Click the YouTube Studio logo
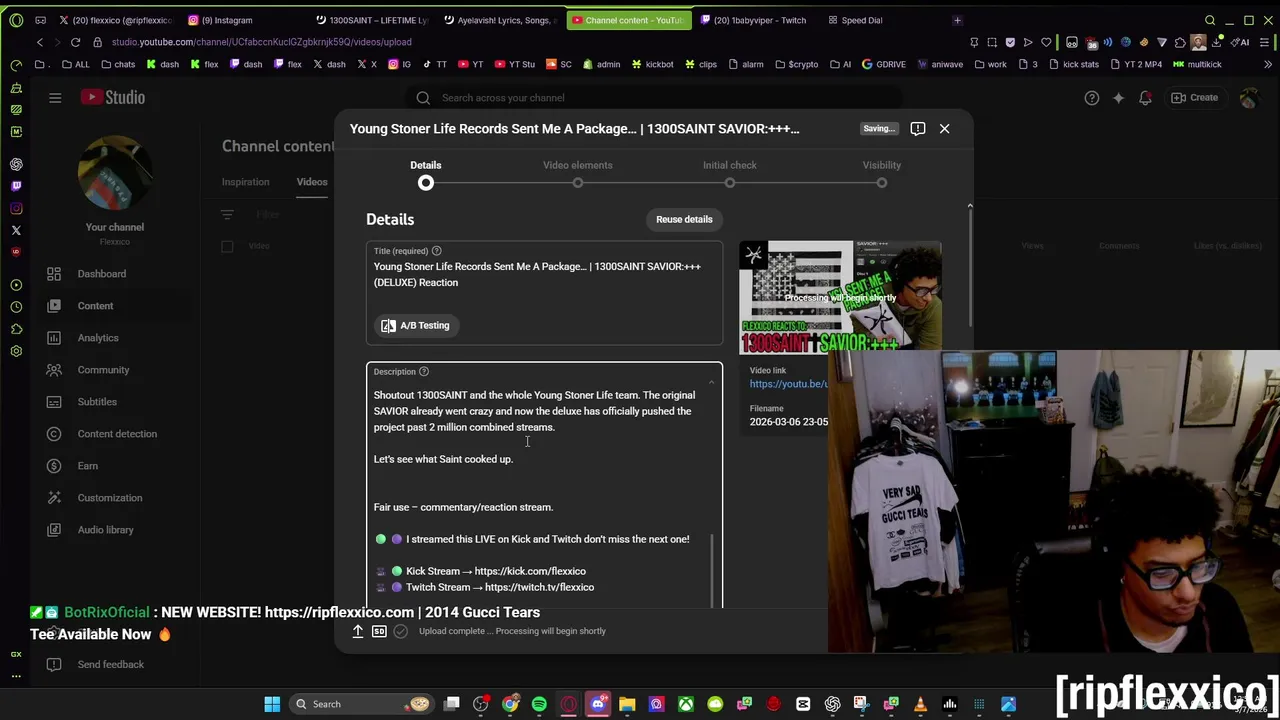 pos(113,98)
